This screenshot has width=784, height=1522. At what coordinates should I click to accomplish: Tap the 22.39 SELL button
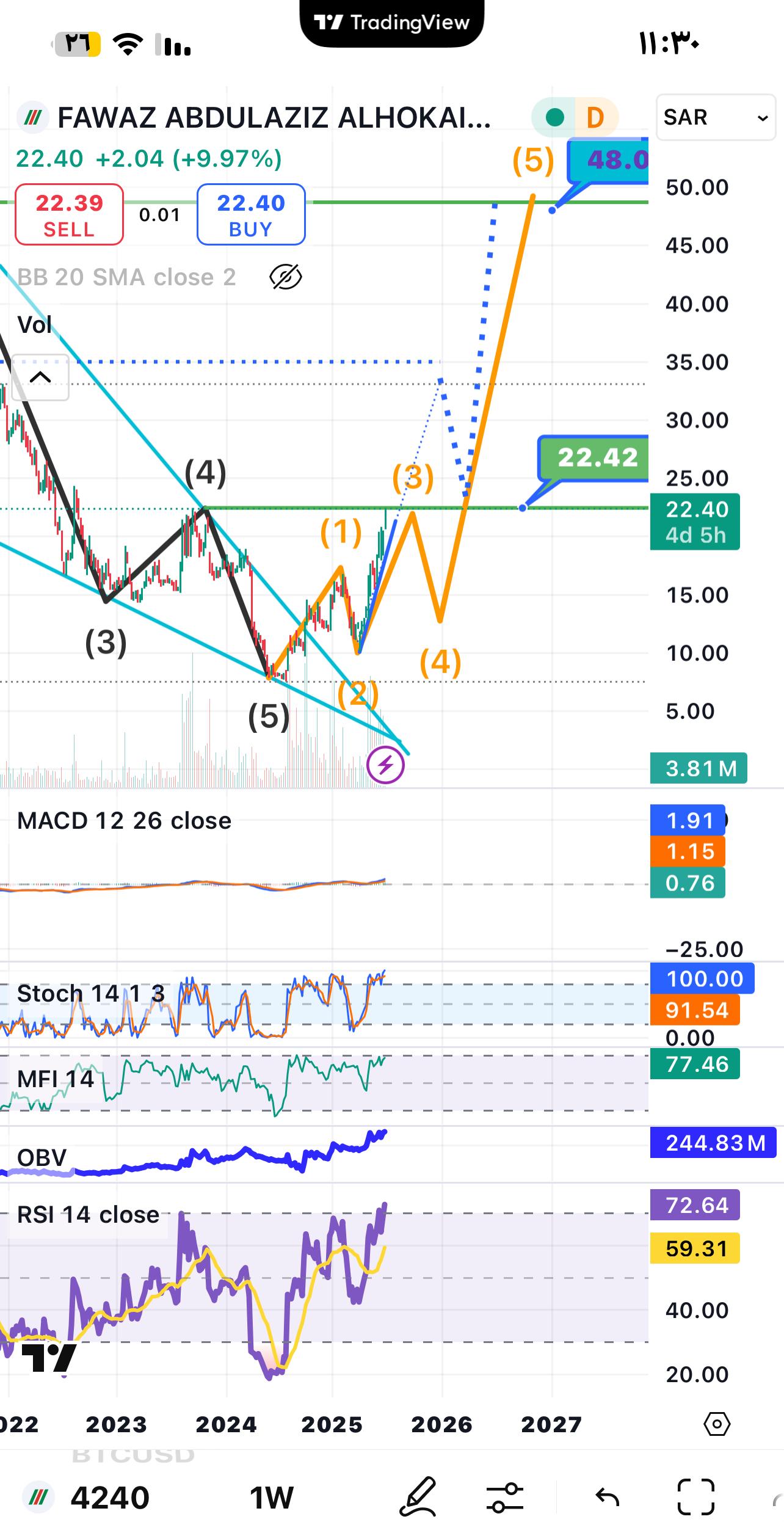click(x=69, y=214)
